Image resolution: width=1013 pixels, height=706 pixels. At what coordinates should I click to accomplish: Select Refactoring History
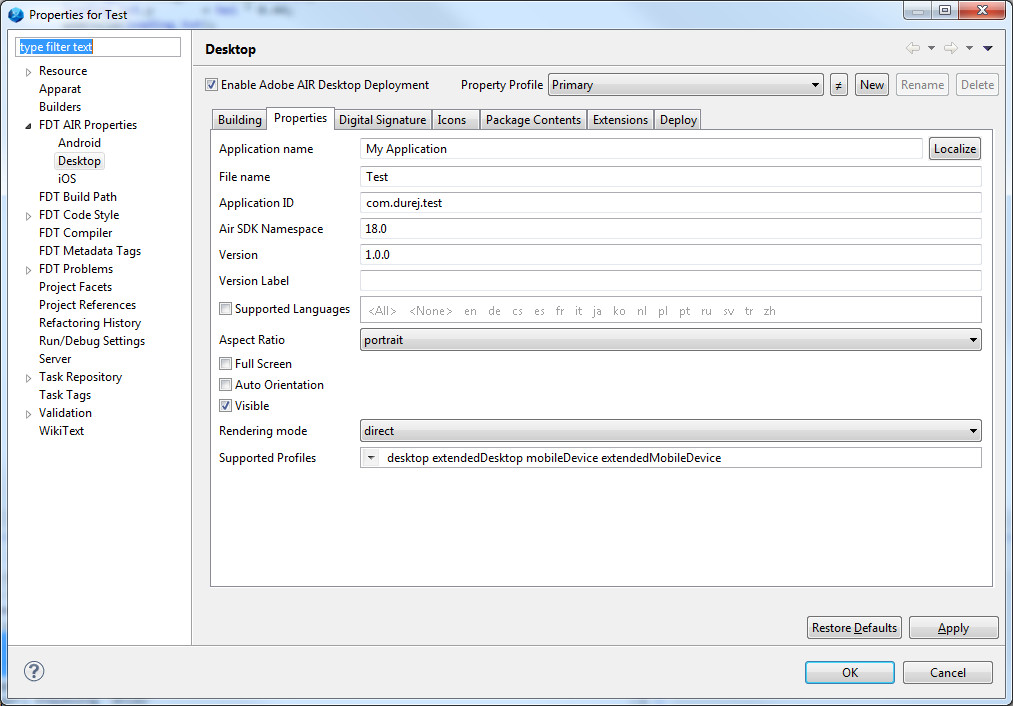coord(90,323)
